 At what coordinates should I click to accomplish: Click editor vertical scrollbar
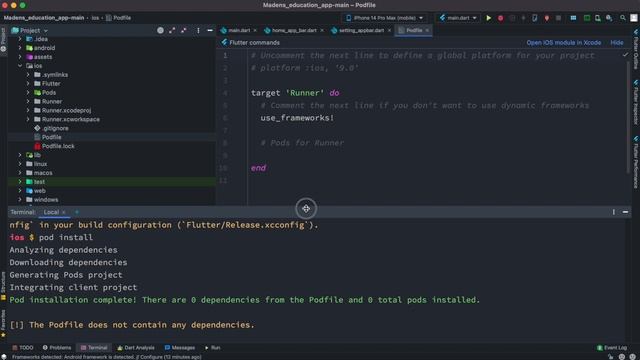pyautogui.click(x=628, y=116)
